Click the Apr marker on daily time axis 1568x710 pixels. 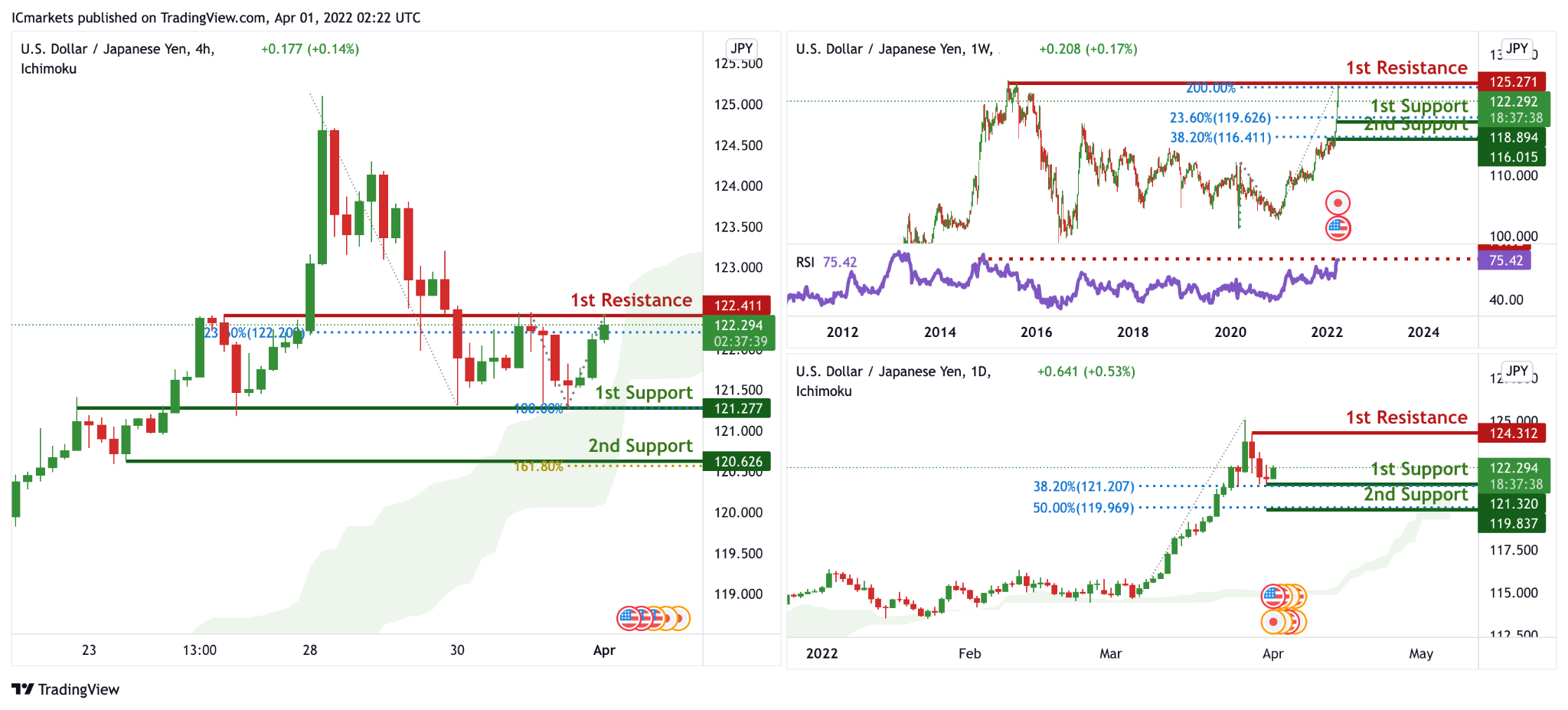coord(1272,653)
